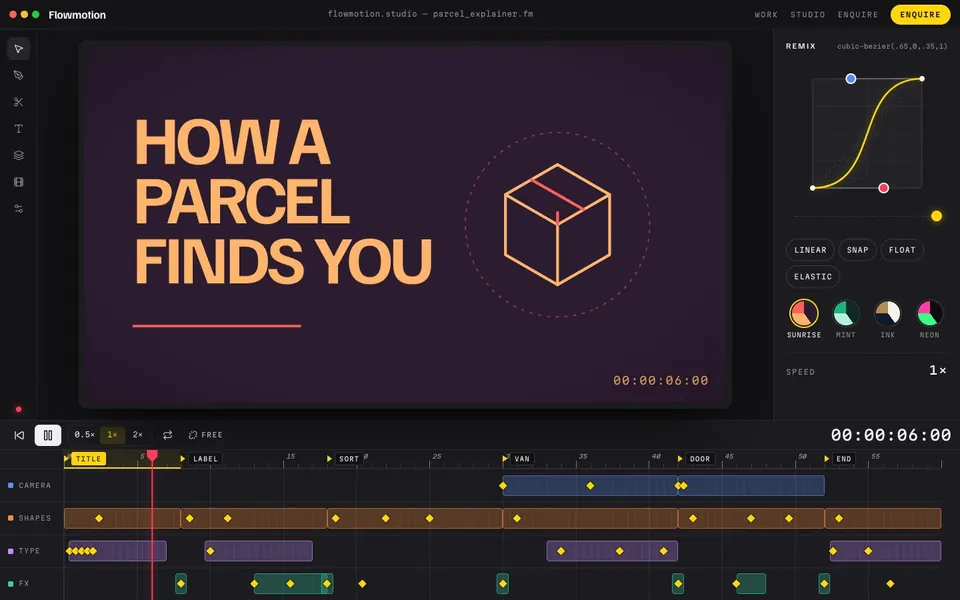Viewport: 960px width, 600px height.
Task: Click the film frame icon
Action: 18,182
